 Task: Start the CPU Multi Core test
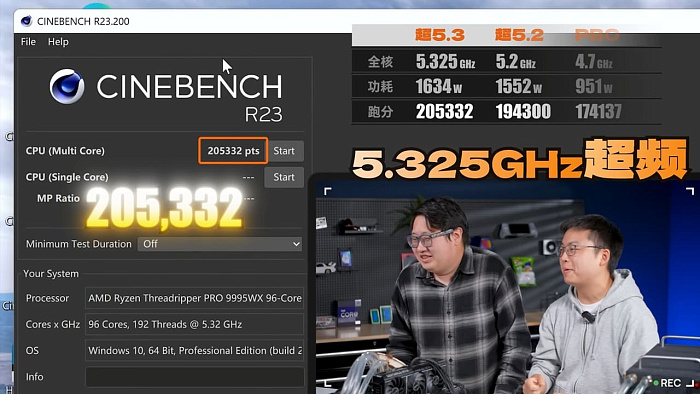pos(284,151)
